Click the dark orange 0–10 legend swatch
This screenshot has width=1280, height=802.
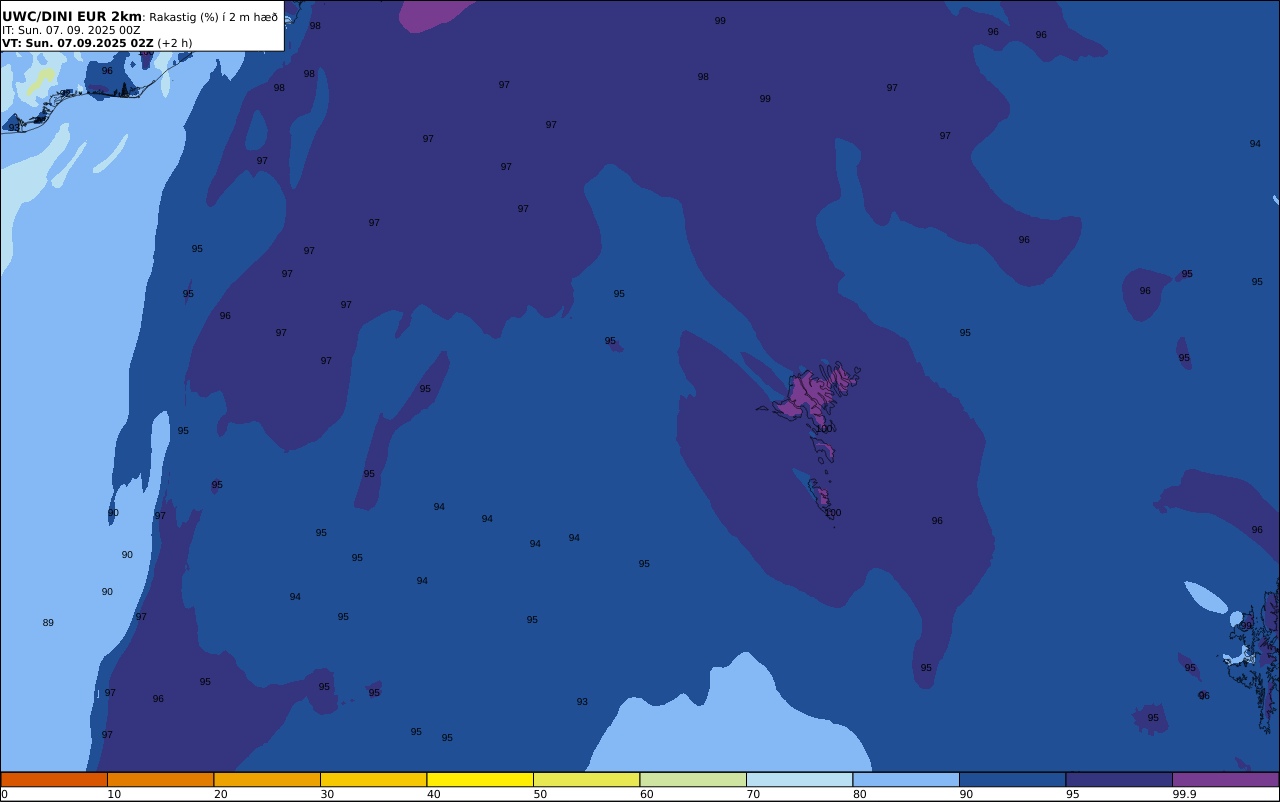[54, 779]
